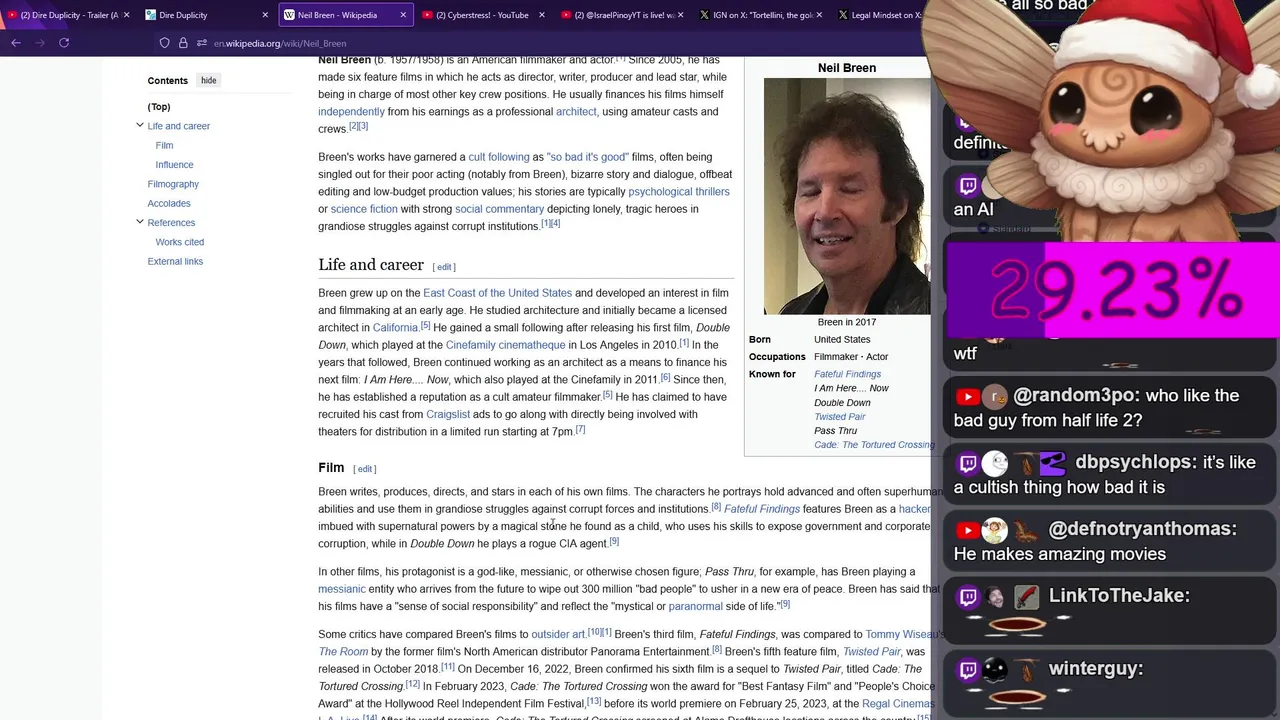Screen dimensions: 1280x720
Task: Open the 'hacker' link in the Film section
Action: click(914, 509)
